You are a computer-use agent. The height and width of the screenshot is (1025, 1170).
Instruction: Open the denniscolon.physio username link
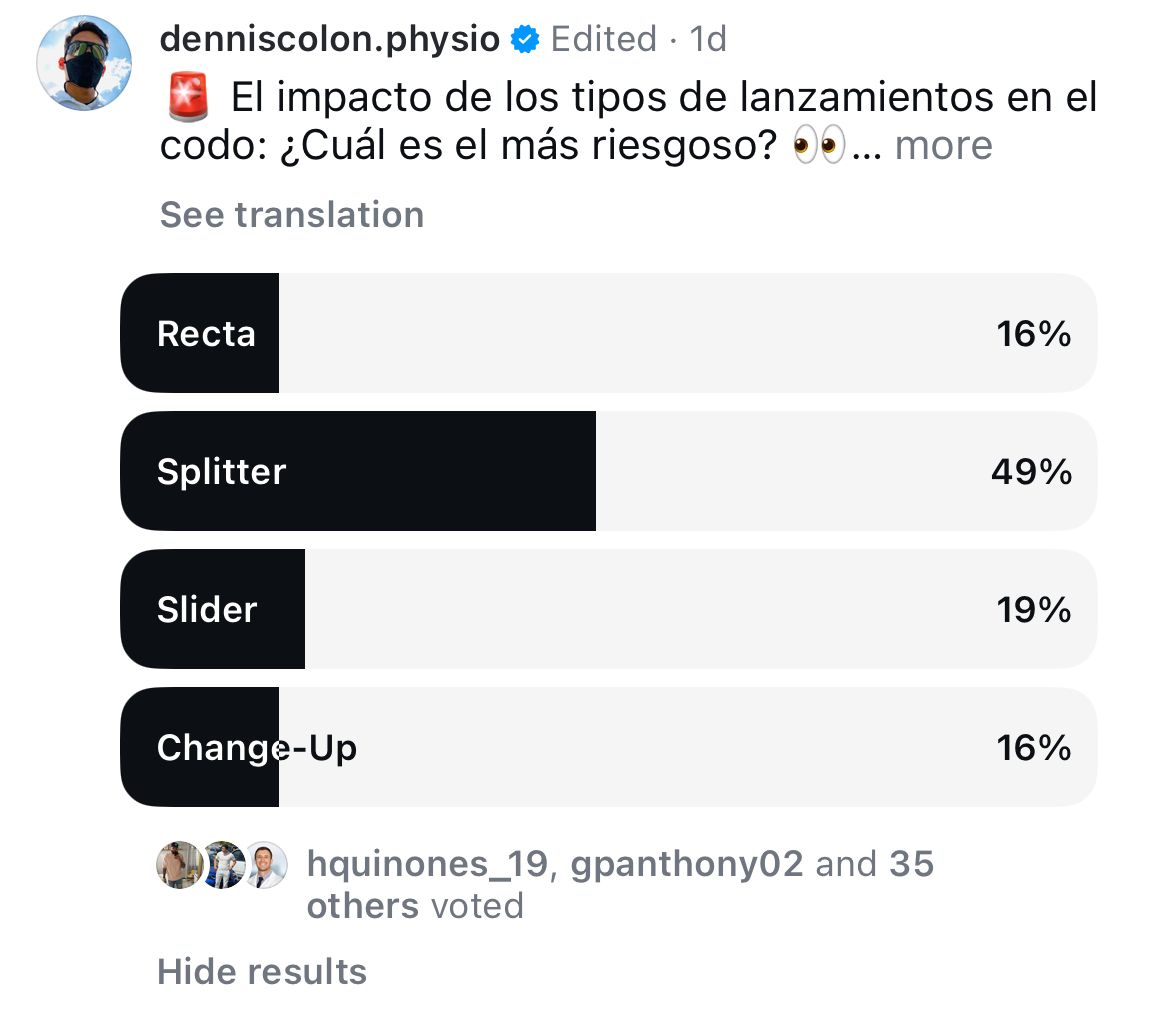pyautogui.click(x=329, y=39)
